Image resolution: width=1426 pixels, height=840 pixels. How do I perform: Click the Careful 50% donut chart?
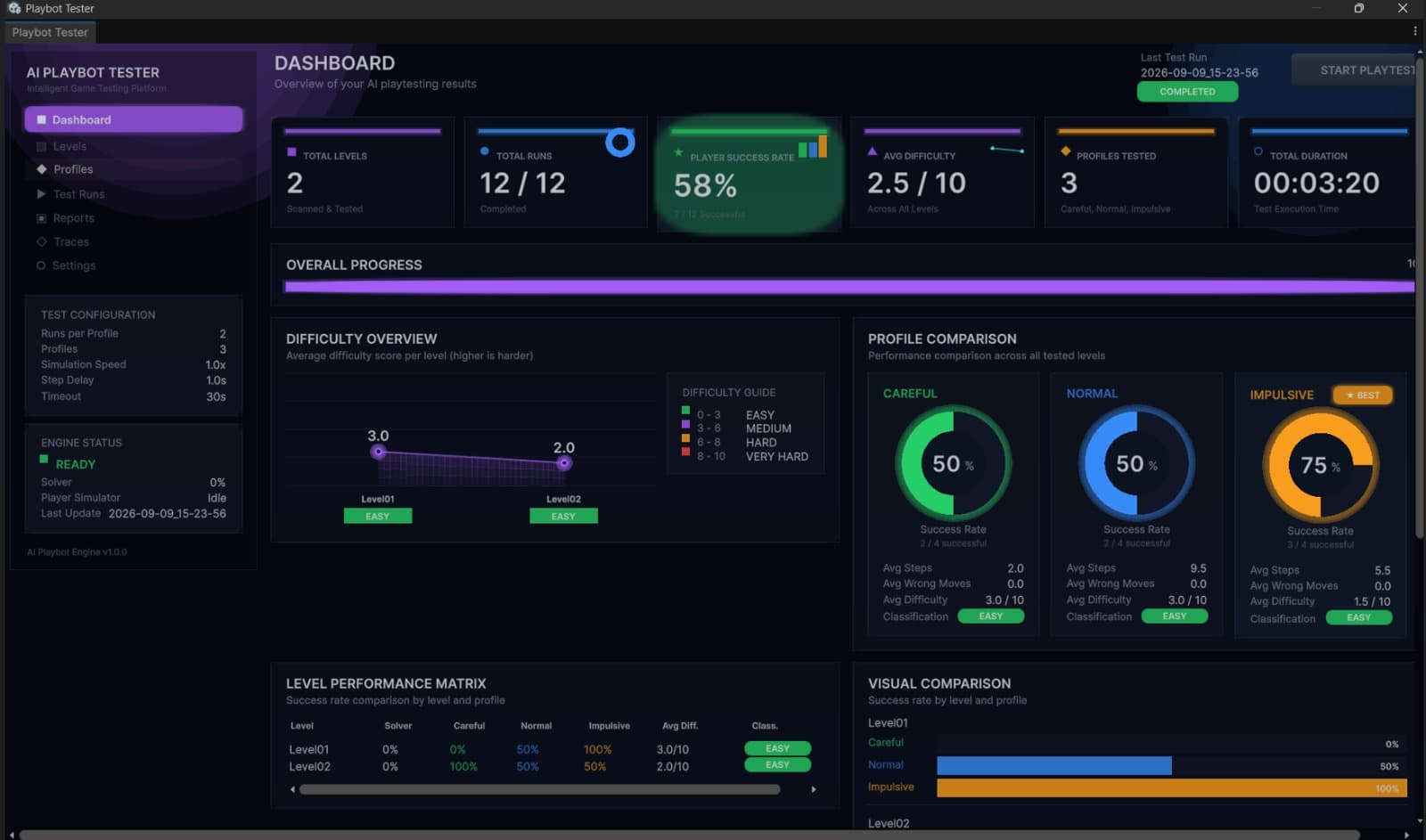(x=953, y=463)
